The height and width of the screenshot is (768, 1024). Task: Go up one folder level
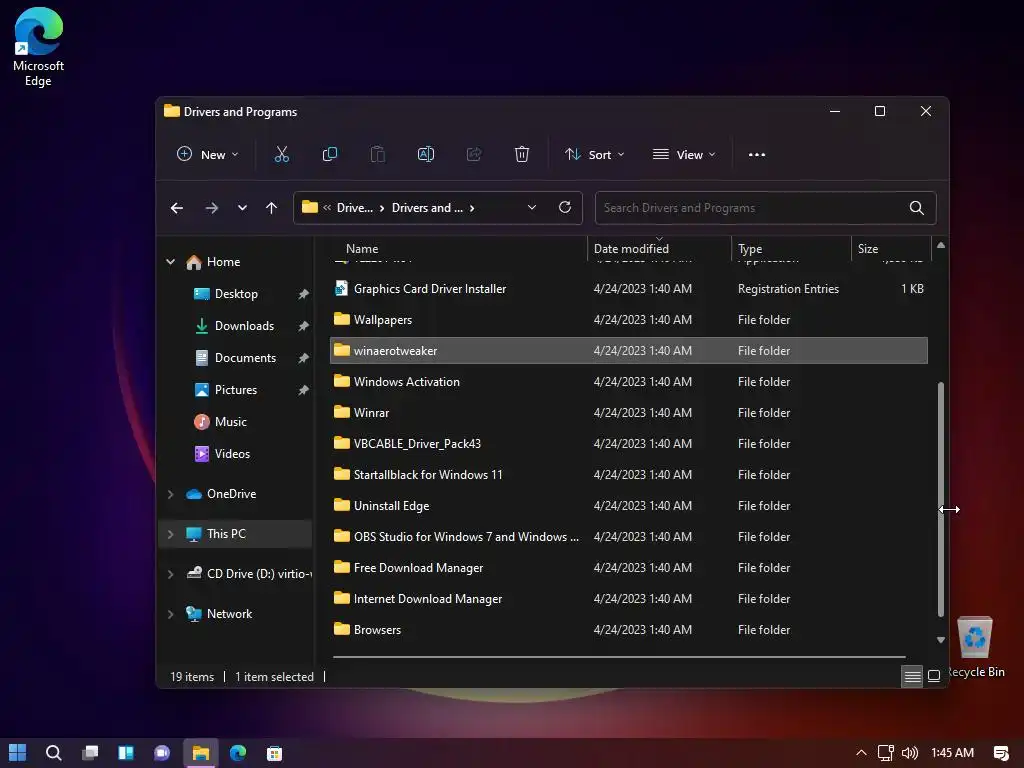pyautogui.click(x=272, y=208)
